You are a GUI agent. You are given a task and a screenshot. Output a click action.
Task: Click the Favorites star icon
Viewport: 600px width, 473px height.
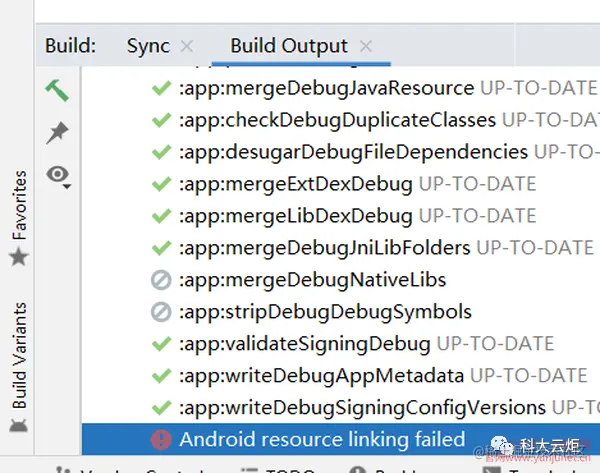(19, 256)
